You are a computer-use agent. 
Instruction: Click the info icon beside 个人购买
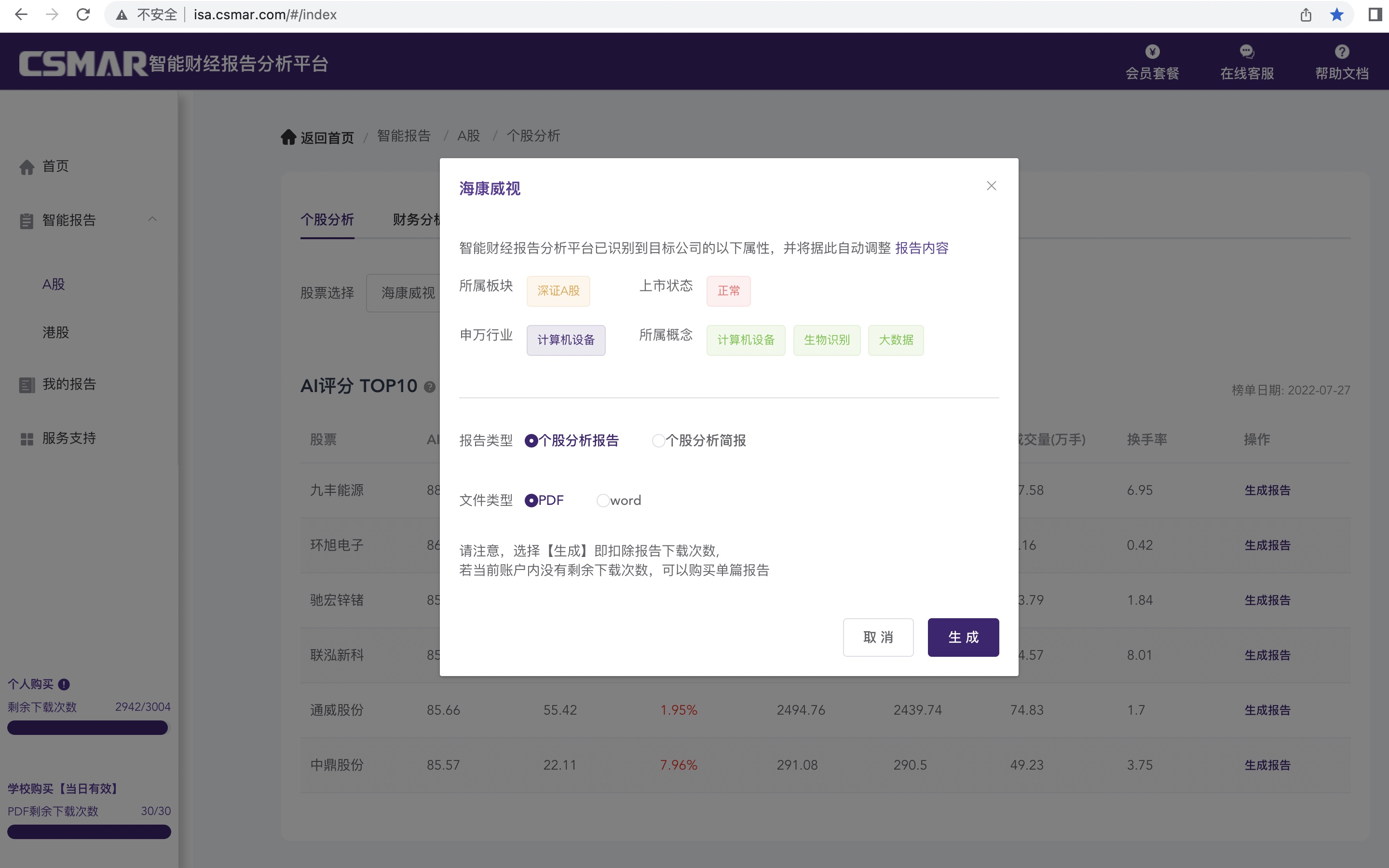click(64, 684)
